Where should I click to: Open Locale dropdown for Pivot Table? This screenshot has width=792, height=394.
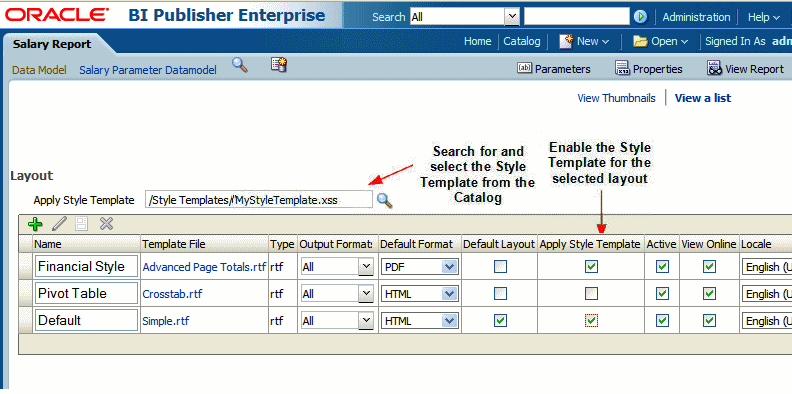(x=767, y=293)
